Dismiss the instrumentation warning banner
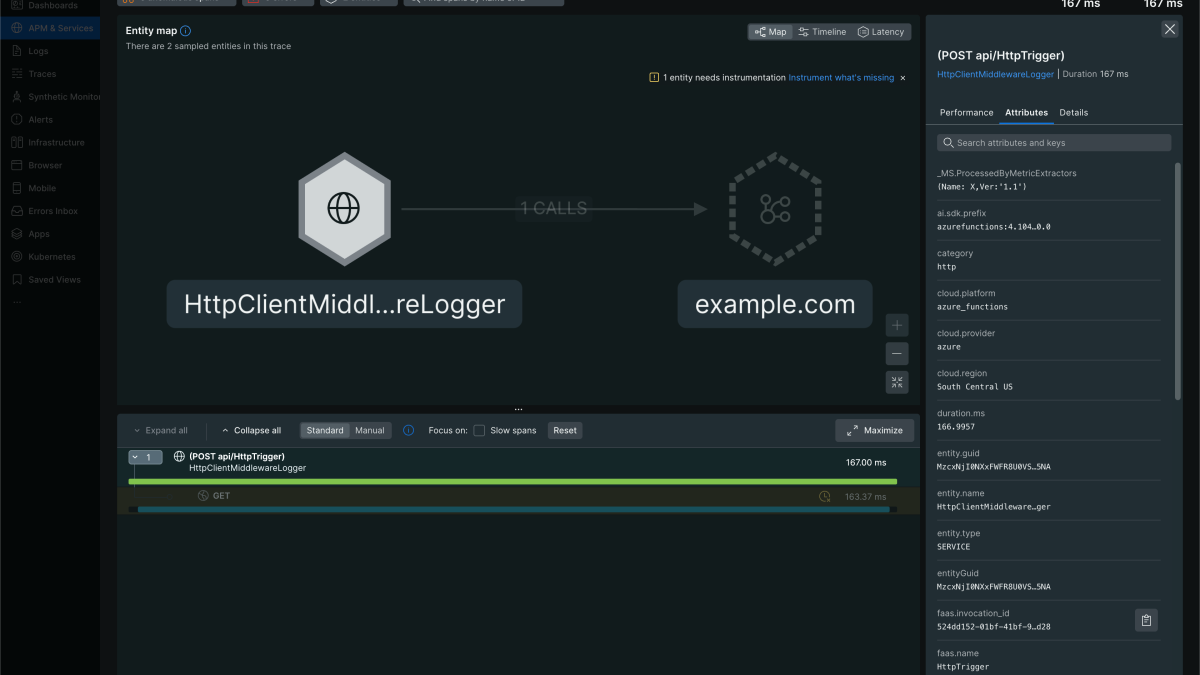This screenshot has height=675, width=1200. pyautogui.click(x=903, y=78)
